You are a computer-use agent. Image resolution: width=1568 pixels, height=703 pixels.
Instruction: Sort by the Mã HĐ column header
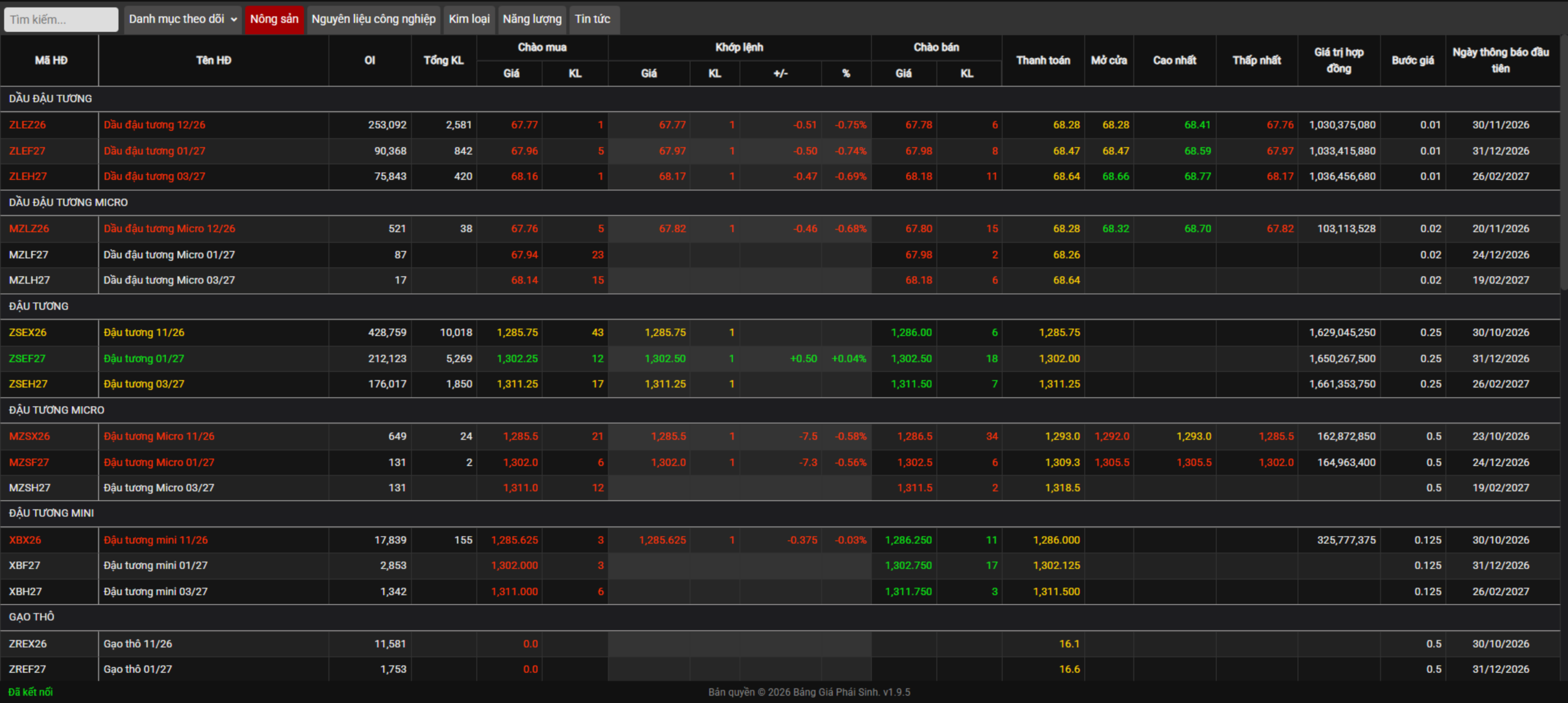tap(50, 61)
